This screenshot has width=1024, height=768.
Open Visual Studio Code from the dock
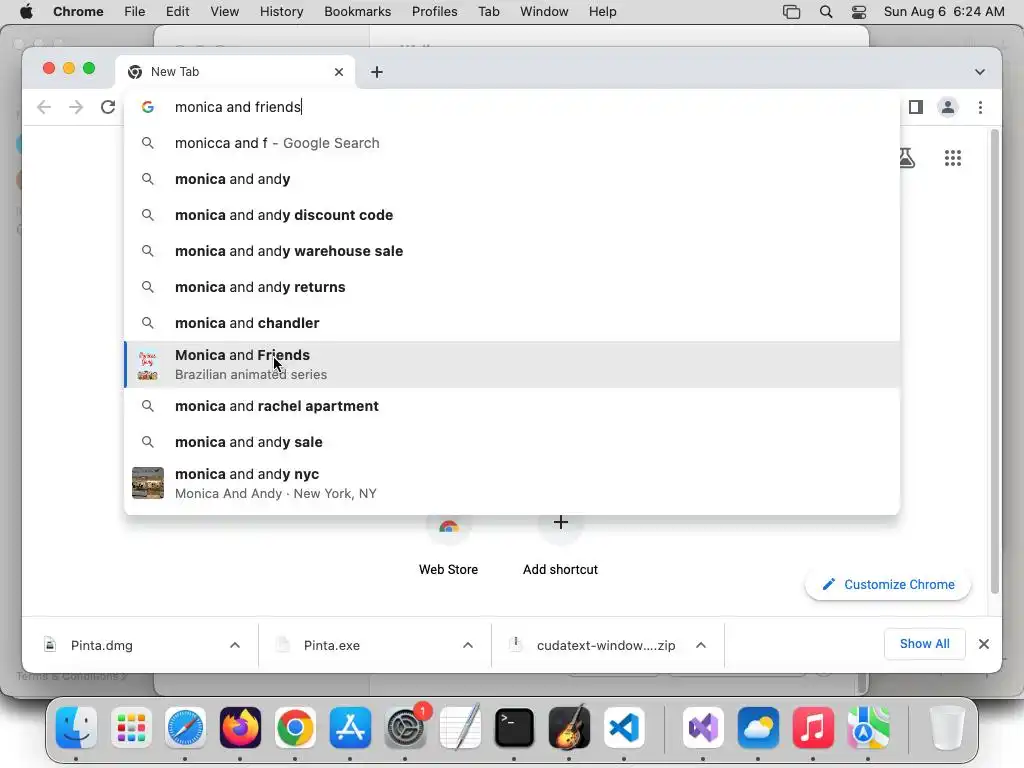point(624,728)
